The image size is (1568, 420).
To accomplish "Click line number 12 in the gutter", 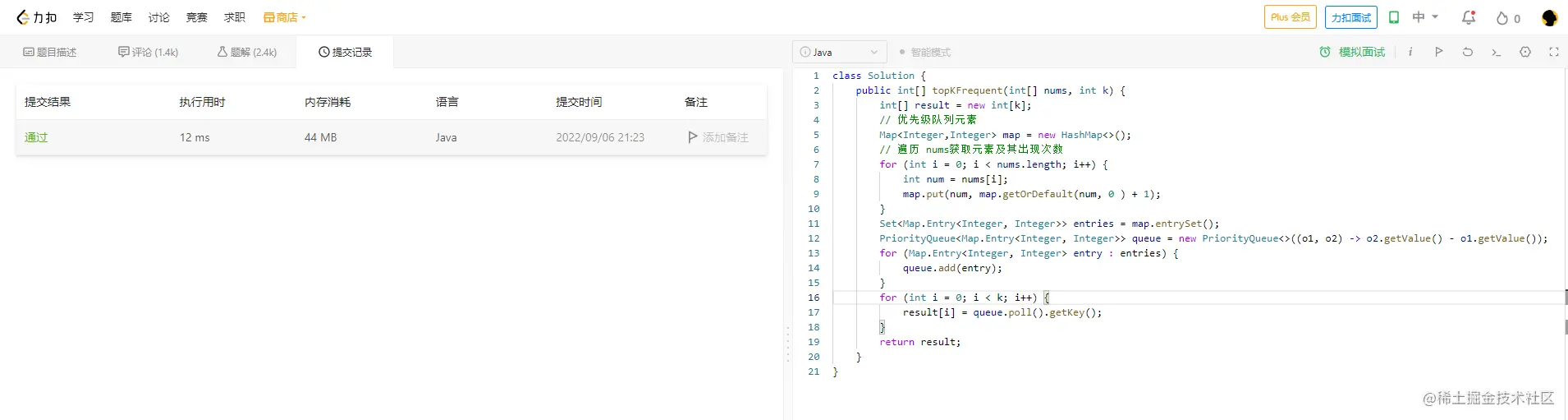I will 814,238.
